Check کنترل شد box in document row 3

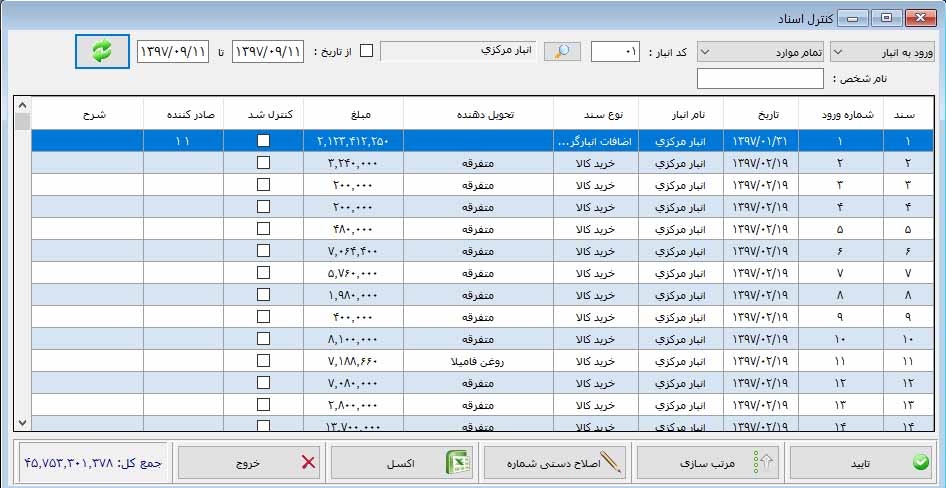pos(263,185)
